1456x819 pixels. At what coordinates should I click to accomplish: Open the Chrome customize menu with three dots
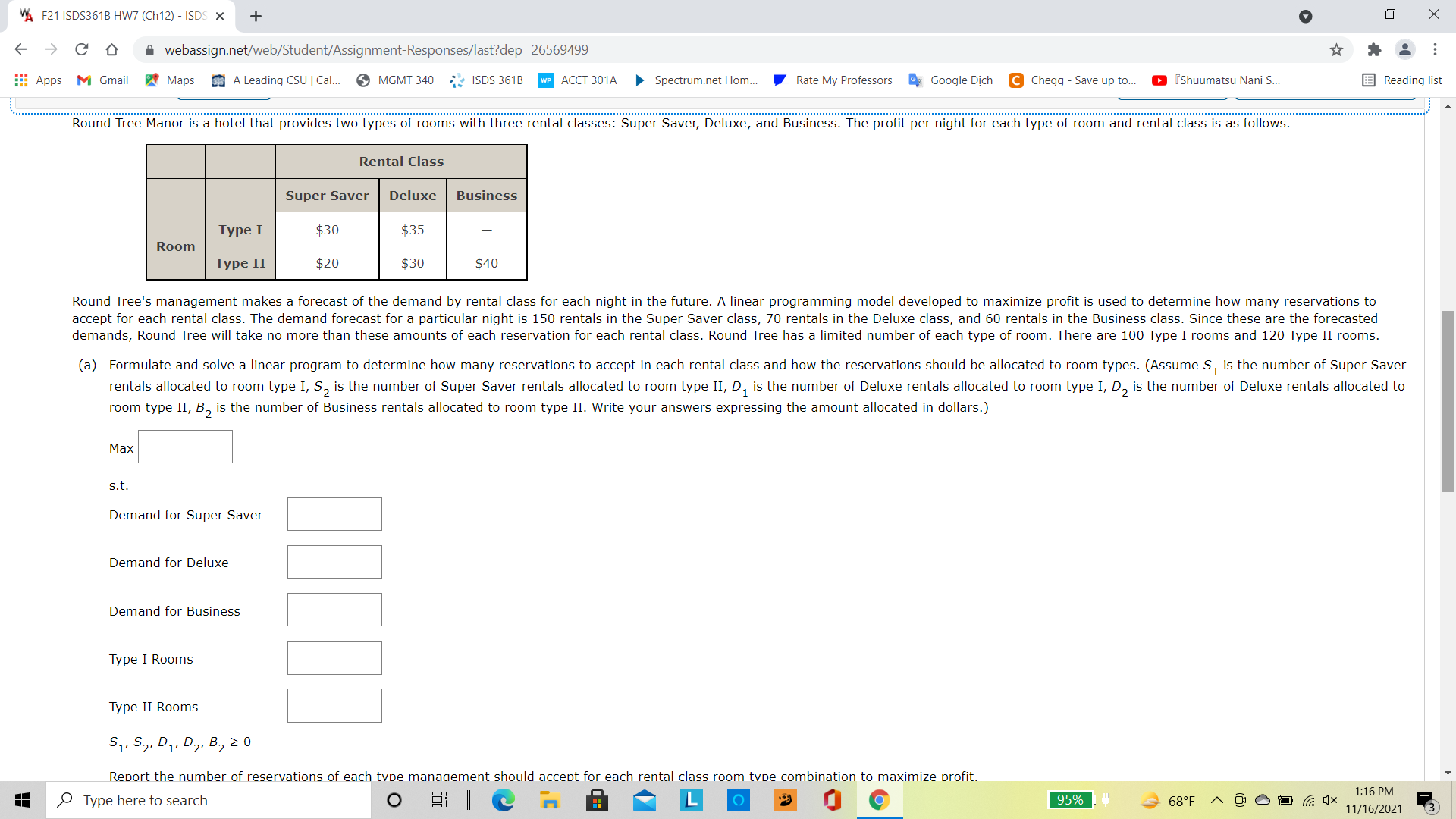point(1436,49)
